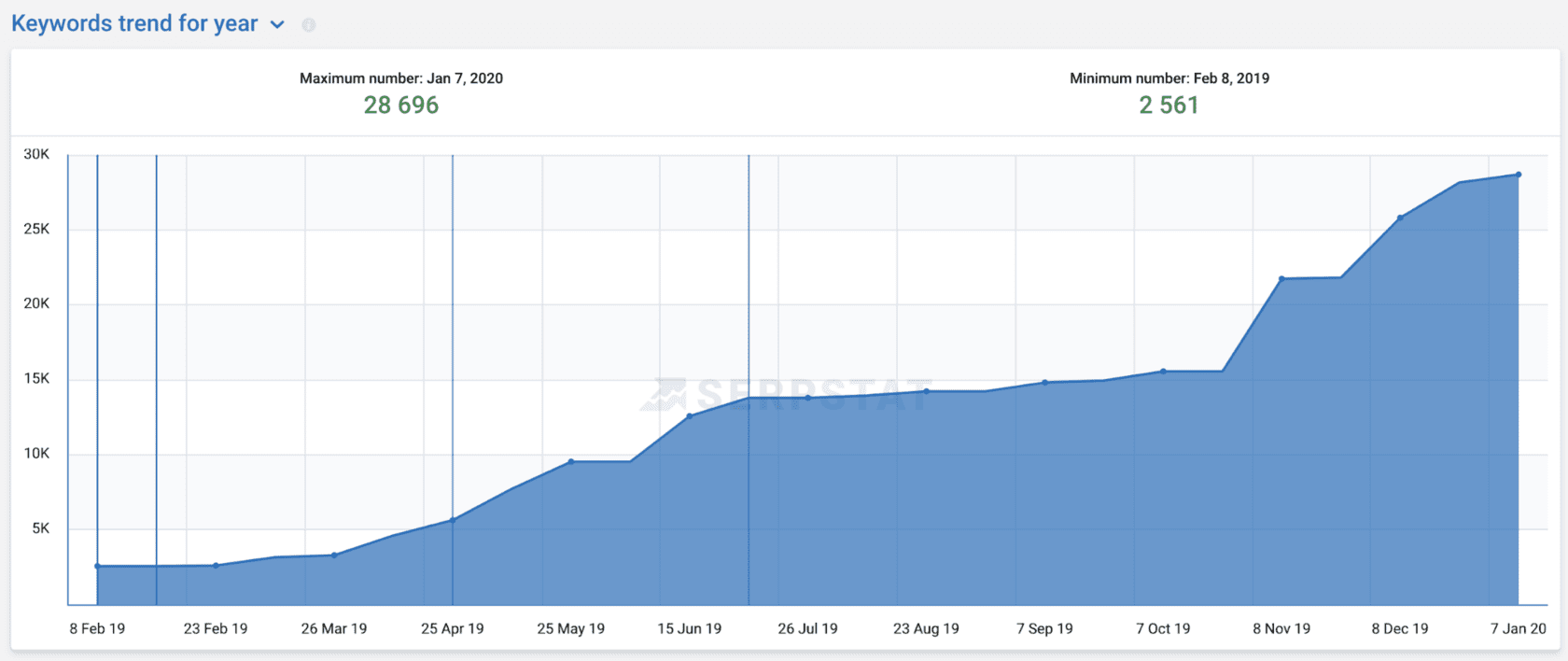The image size is (1568, 661).
Task: Click the 7 Jan 20 peak data point
Action: [1519, 175]
